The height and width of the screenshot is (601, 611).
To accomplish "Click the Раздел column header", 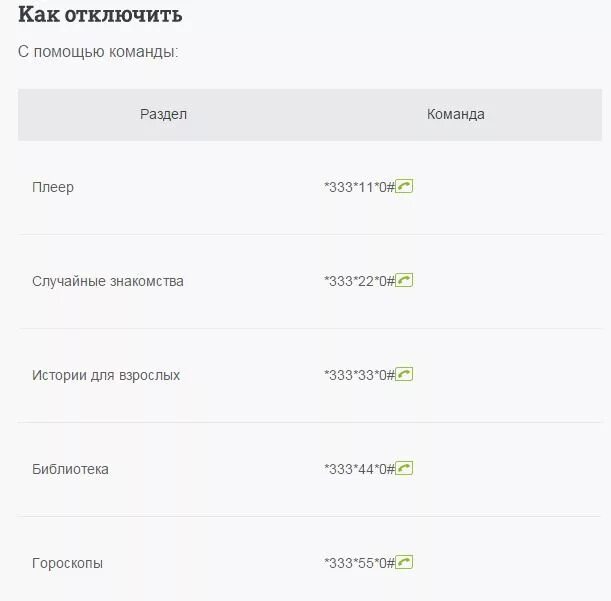I will [x=163, y=114].
